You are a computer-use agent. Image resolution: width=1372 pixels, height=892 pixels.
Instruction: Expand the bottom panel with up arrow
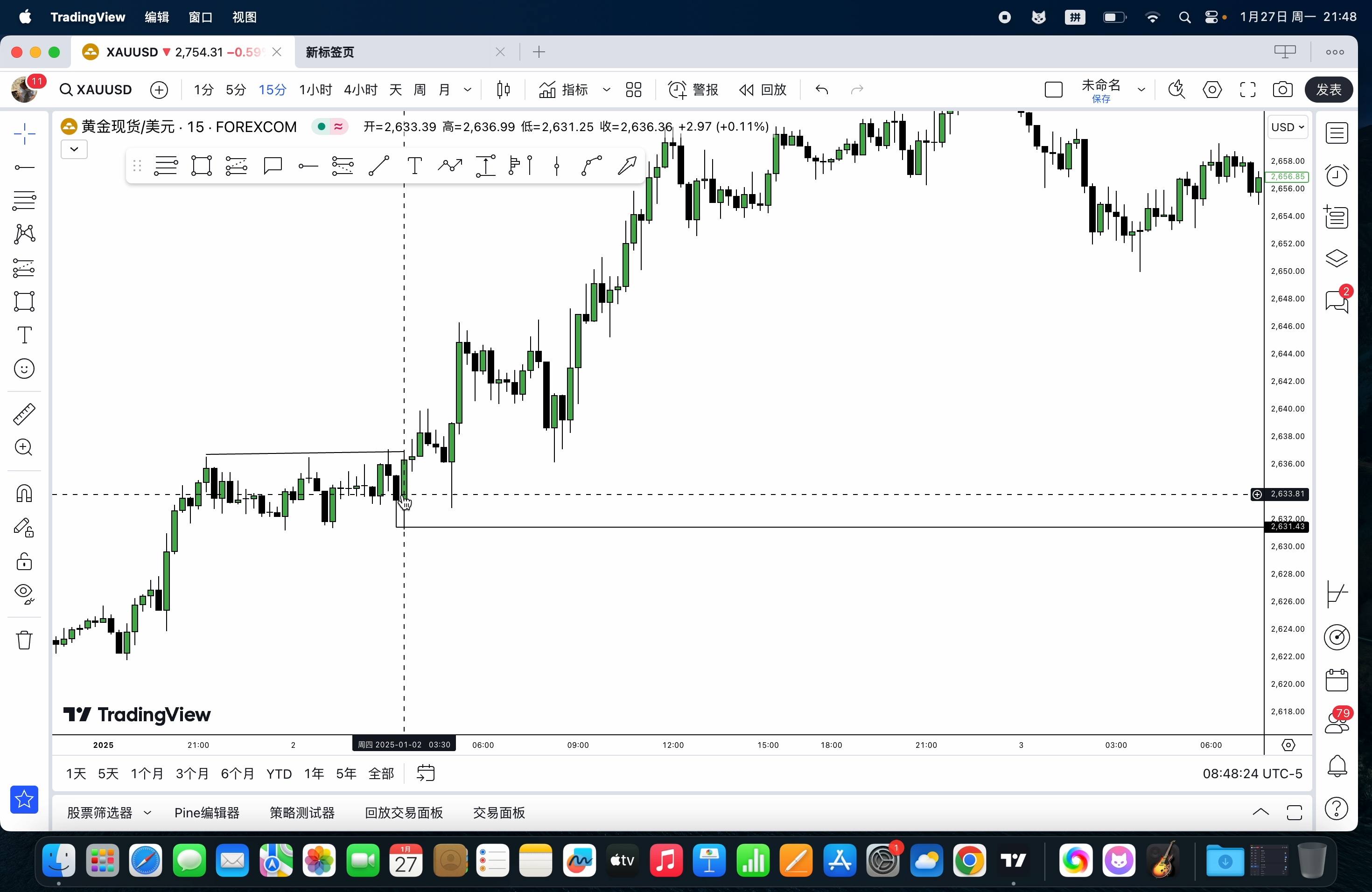1260,812
